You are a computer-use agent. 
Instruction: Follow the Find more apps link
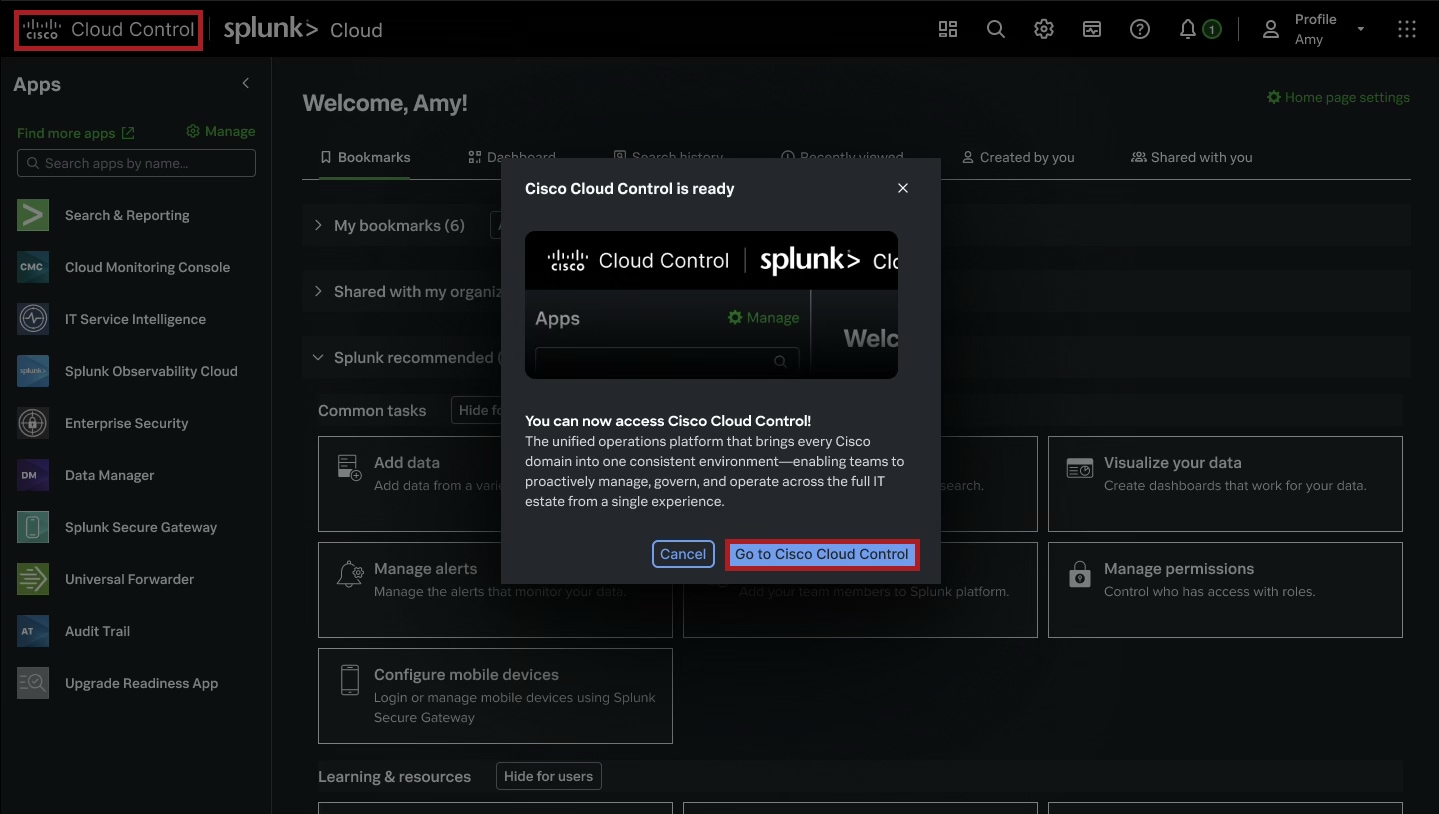(x=76, y=133)
